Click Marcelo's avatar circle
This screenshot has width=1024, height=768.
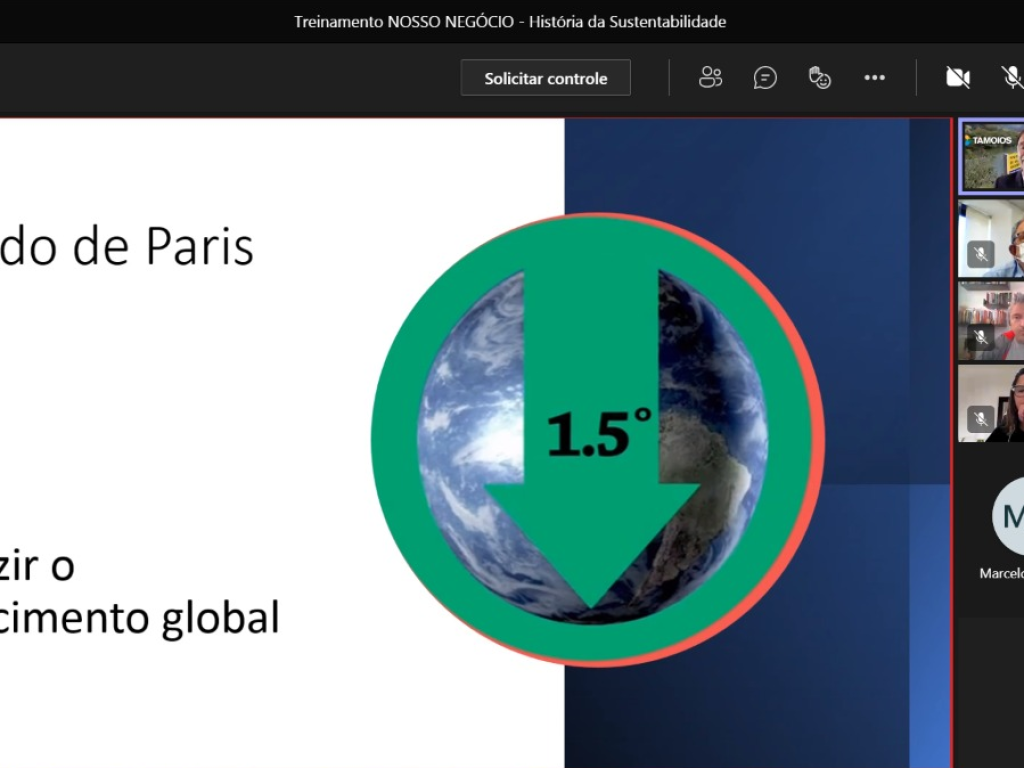coord(1010,516)
